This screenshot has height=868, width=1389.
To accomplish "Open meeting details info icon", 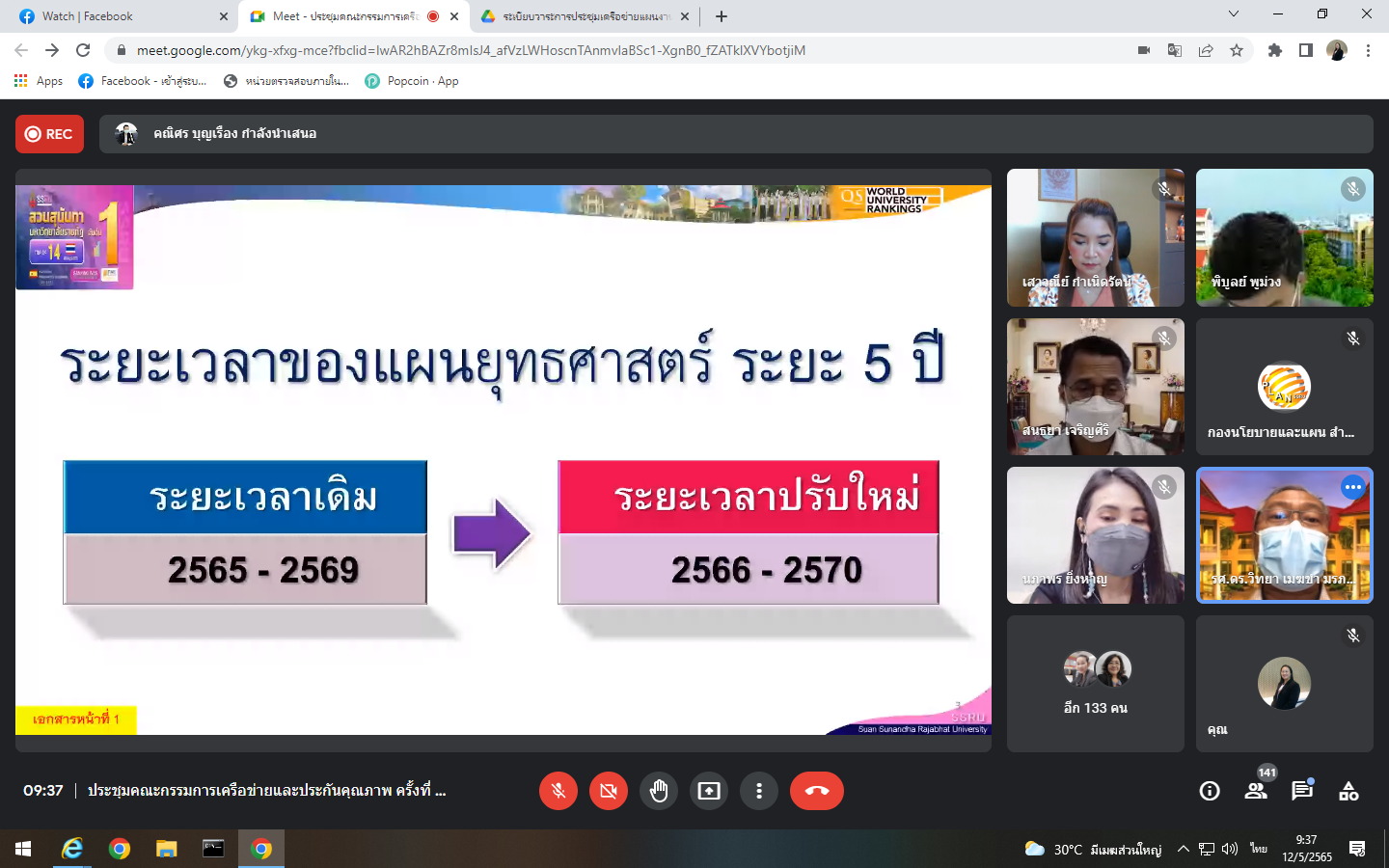I will coord(1210,791).
